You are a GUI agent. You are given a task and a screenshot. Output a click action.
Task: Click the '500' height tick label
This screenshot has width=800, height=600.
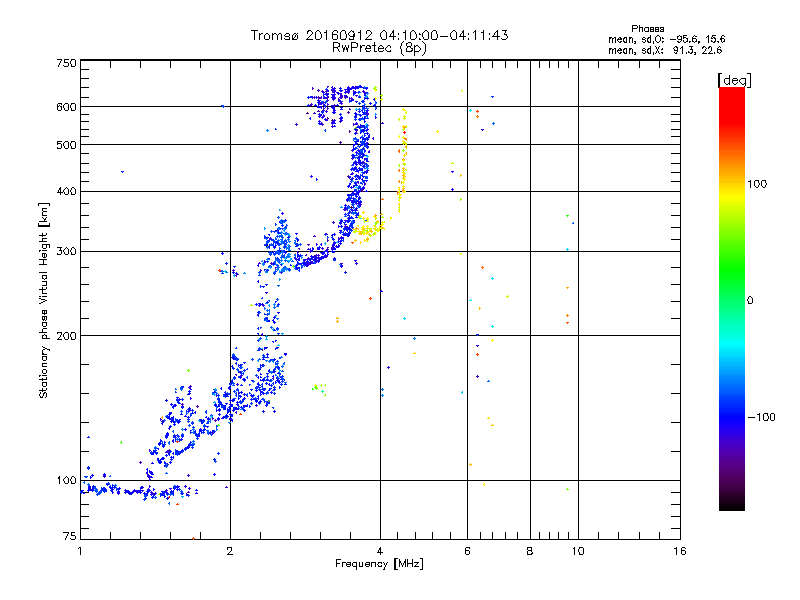click(x=66, y=145)
